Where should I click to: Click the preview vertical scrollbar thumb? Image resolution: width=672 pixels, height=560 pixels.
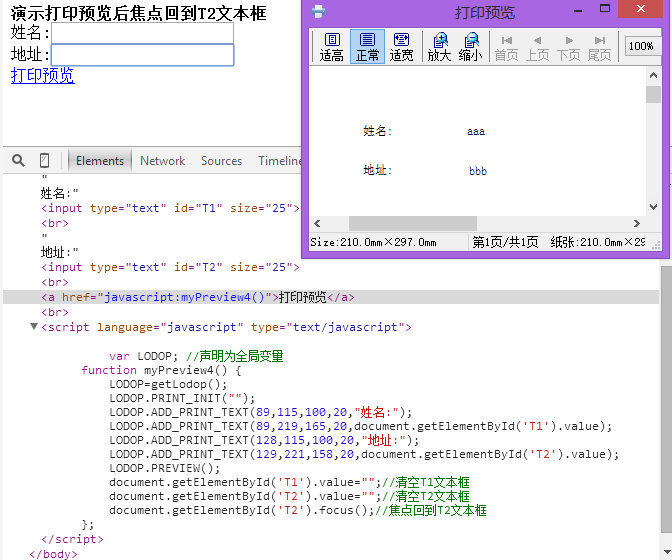click(653, 94)
